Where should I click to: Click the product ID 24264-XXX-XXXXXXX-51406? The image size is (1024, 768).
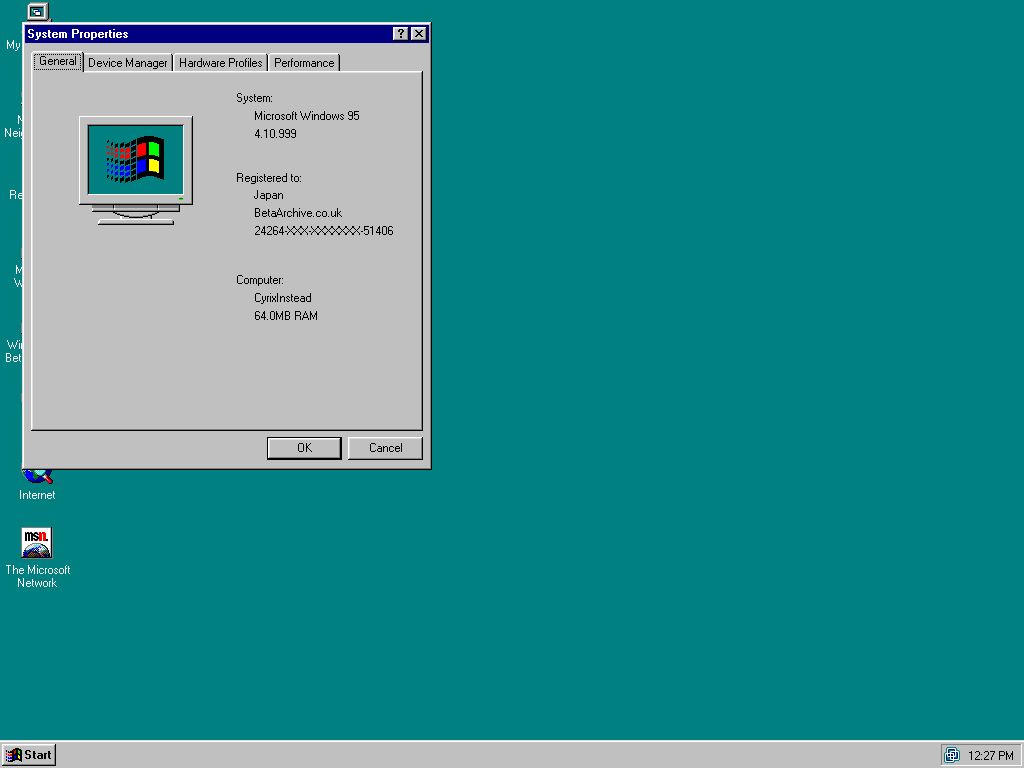click(x=324, y=231)
